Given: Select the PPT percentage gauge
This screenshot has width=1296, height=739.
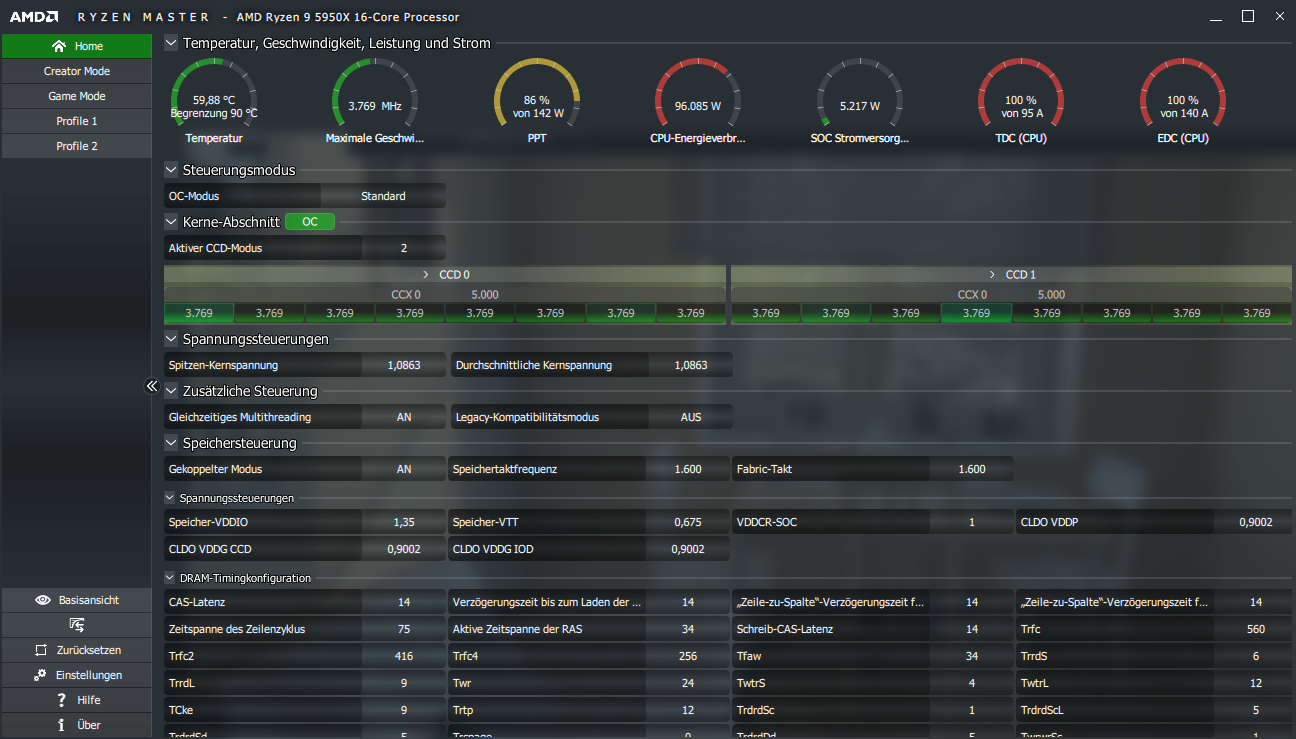Looking at the screenshot, I should [x=537, y=101].
